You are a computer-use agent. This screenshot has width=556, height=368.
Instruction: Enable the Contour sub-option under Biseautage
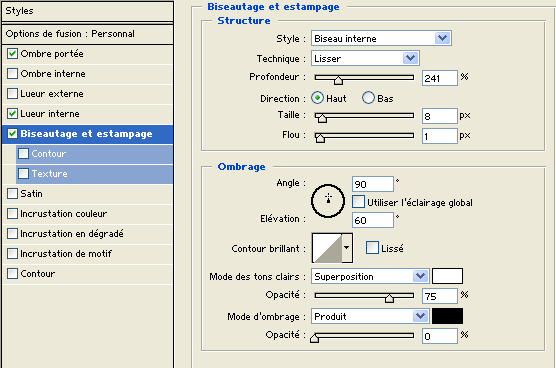coord(23,154)
